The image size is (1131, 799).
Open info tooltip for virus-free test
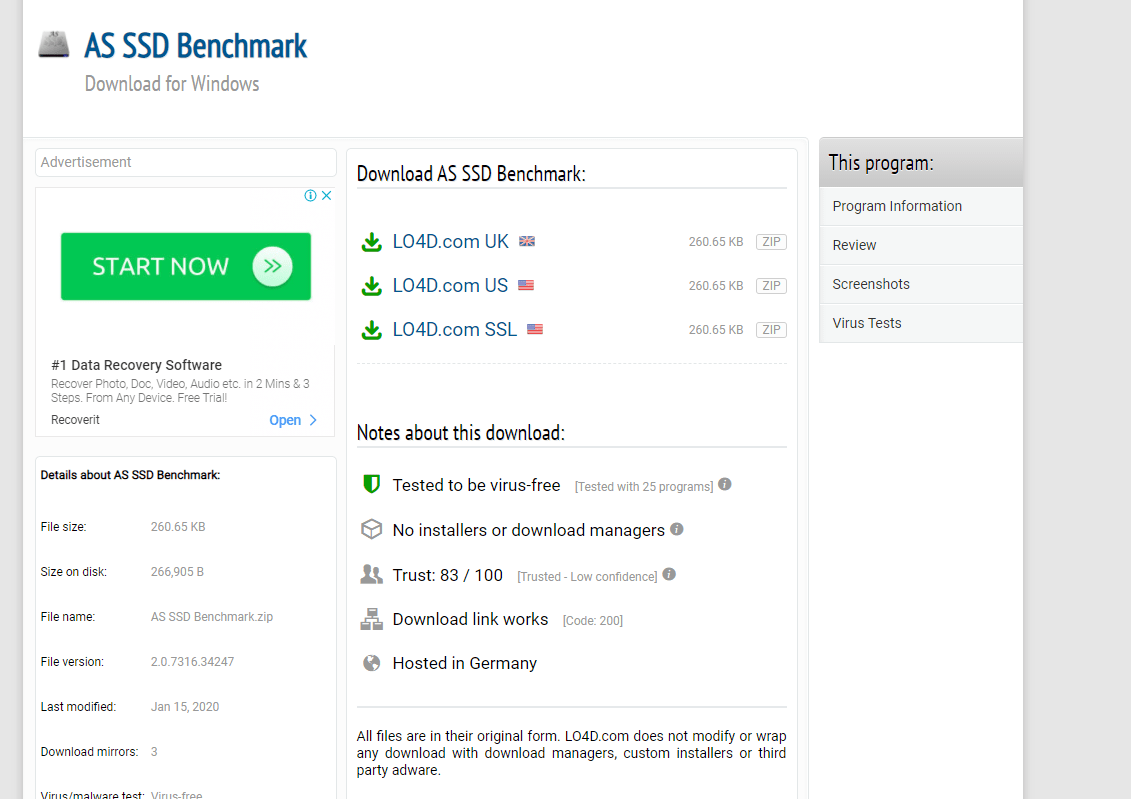tap(725, 485)
